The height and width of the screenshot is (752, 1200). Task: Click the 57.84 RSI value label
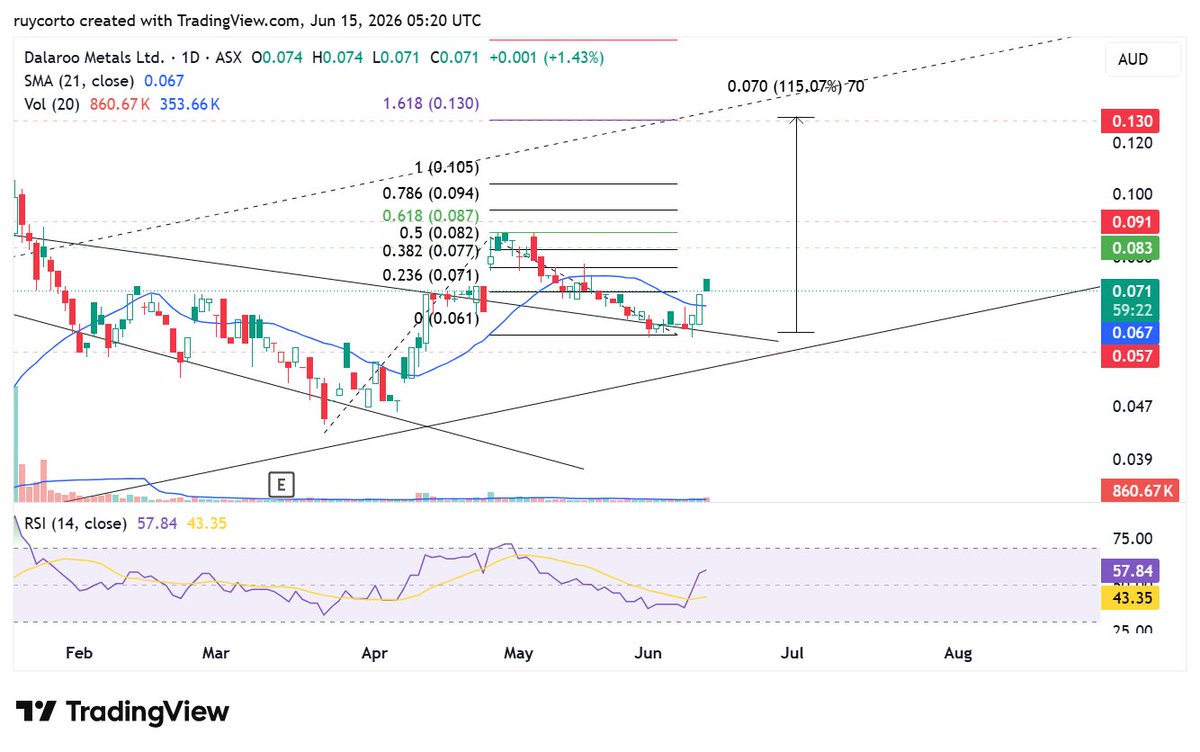coord(1129,572)
